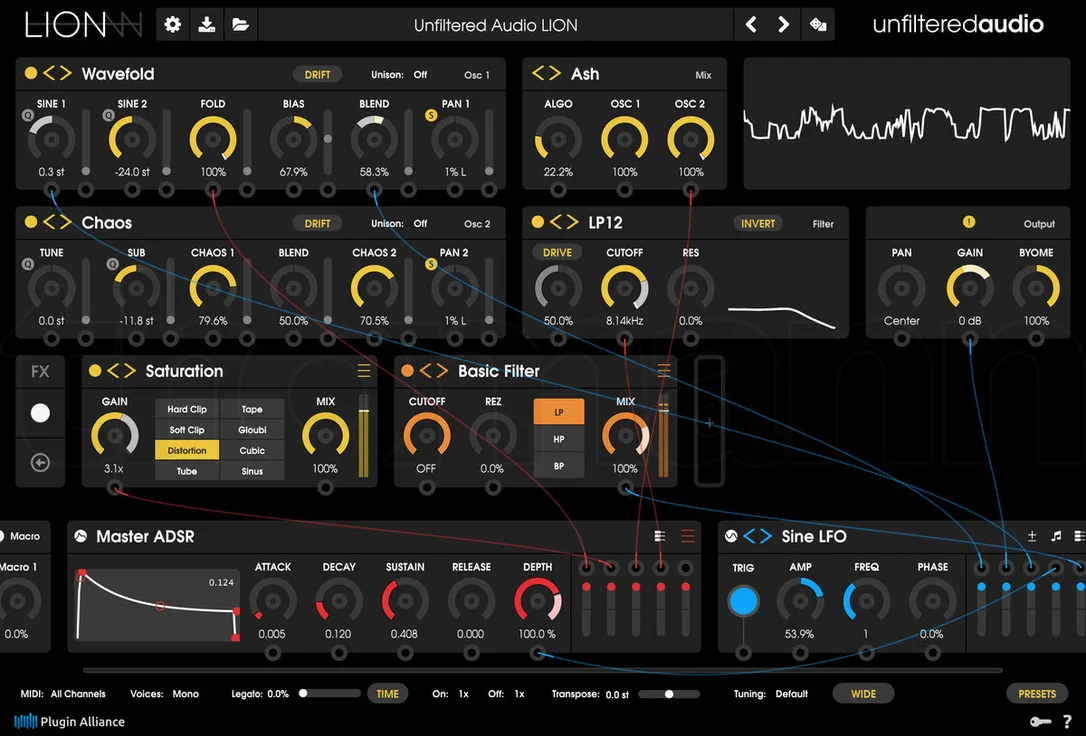Select the Tube saturation mode
Image resolution: width=1086 pixels, height=736 pixels.
point(187,471)
